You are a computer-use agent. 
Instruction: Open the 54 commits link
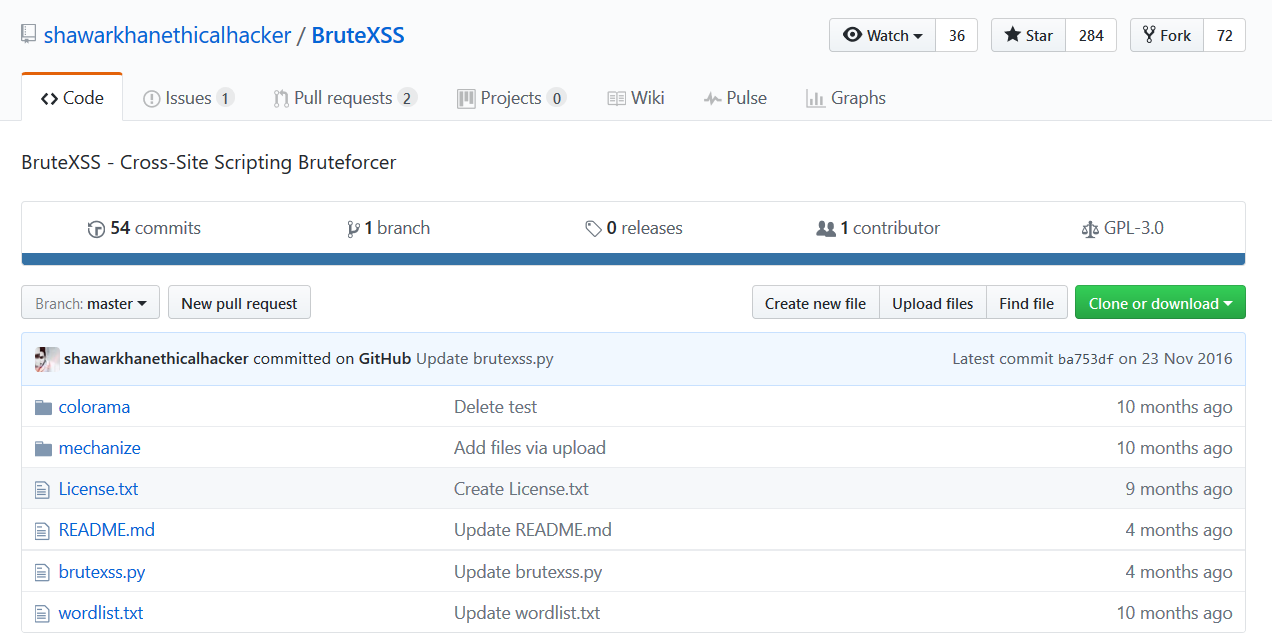pyautogui.click(x=144, y=228)
